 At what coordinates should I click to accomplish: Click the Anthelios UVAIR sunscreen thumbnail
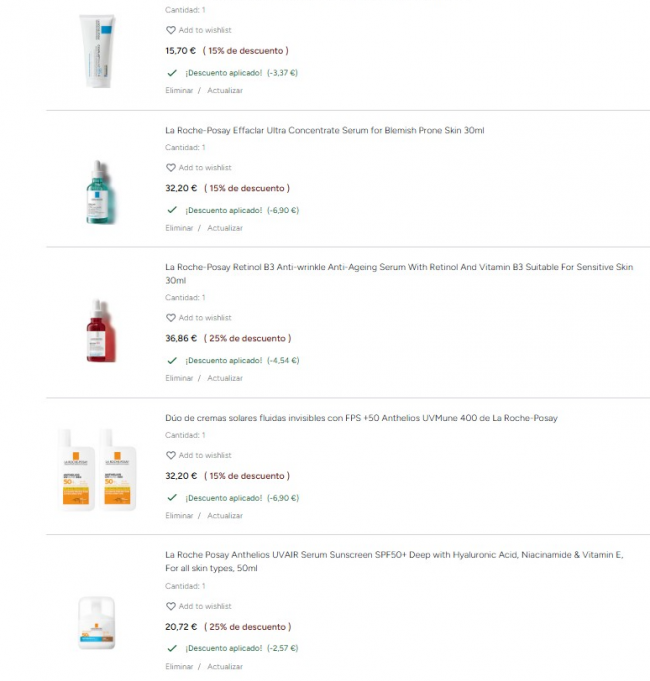[99, 622]
